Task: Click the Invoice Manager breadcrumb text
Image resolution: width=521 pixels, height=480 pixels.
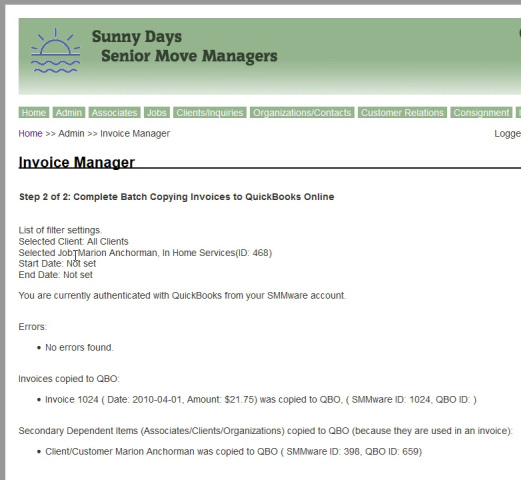Action: [135, 134]
